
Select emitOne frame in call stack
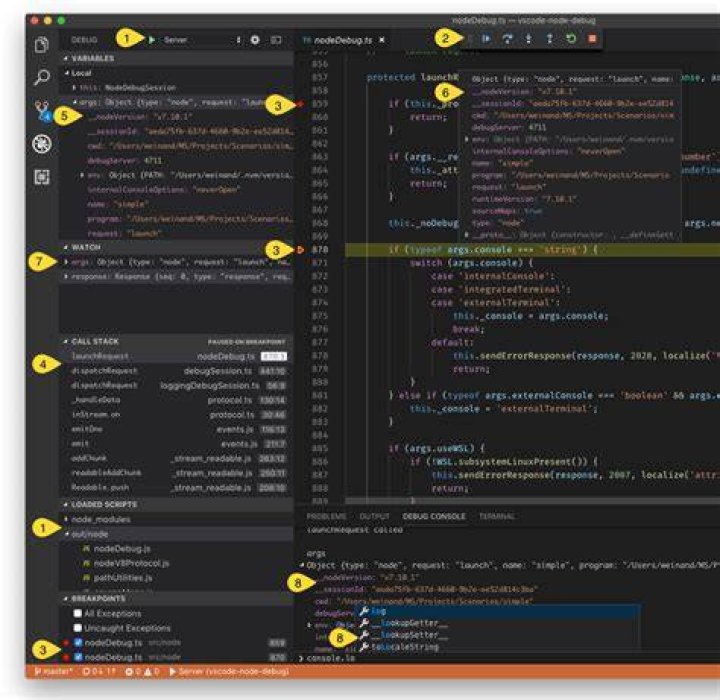[176, 429]
